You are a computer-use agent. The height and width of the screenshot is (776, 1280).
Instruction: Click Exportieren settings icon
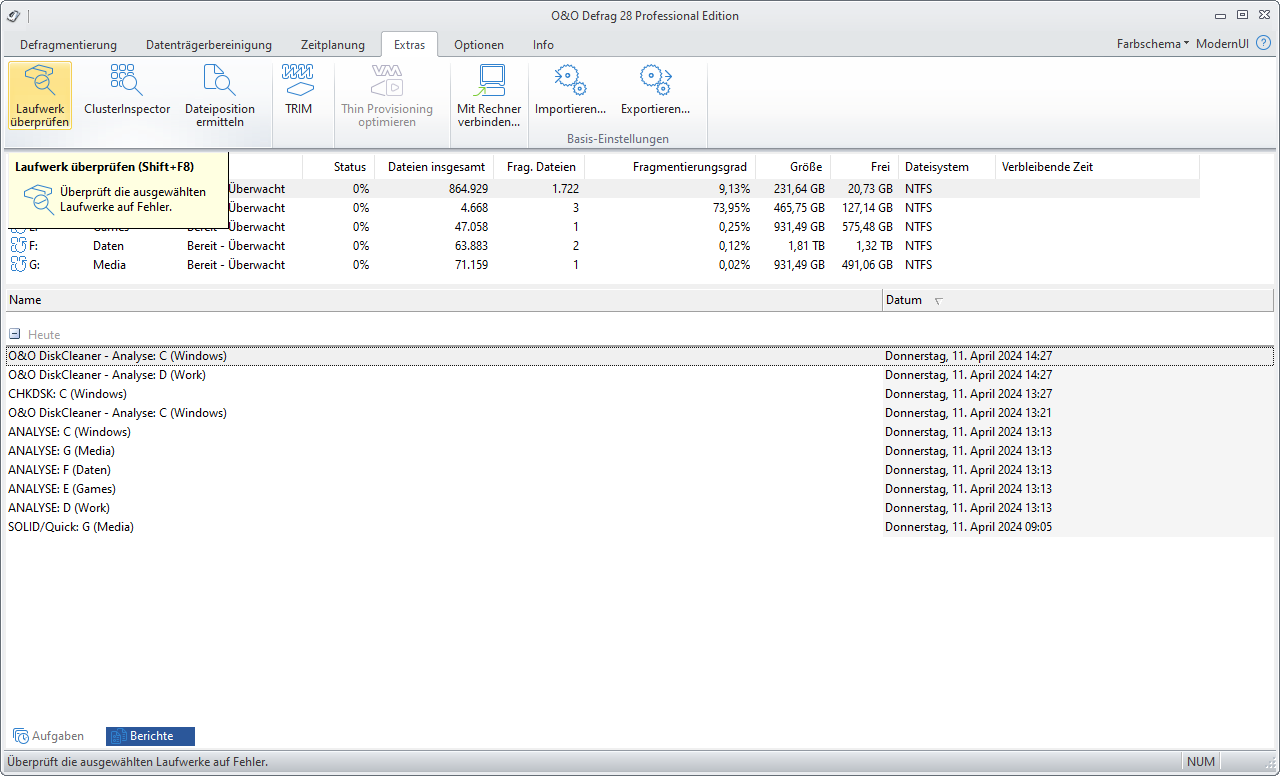pos(655,90)
